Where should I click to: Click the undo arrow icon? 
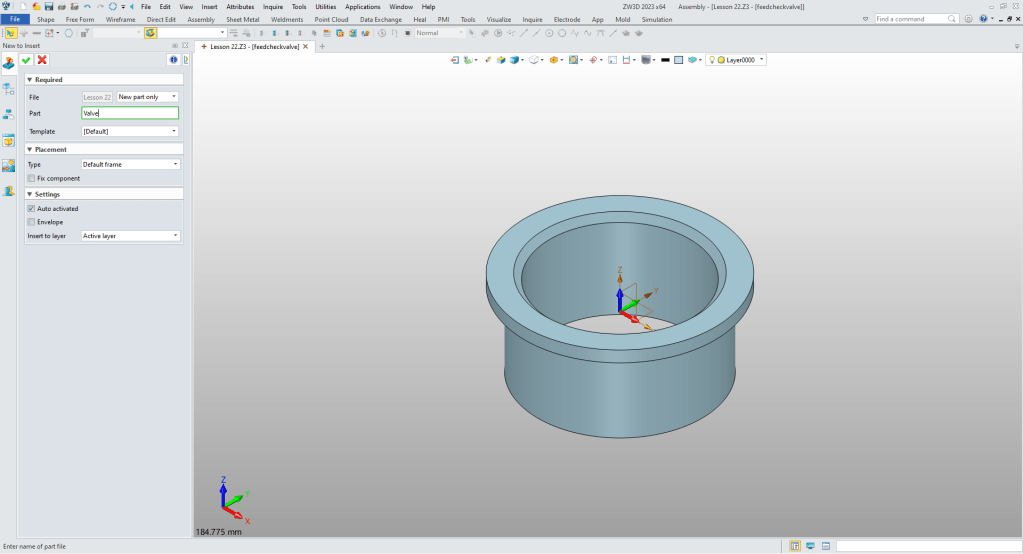tap(87, 7)
